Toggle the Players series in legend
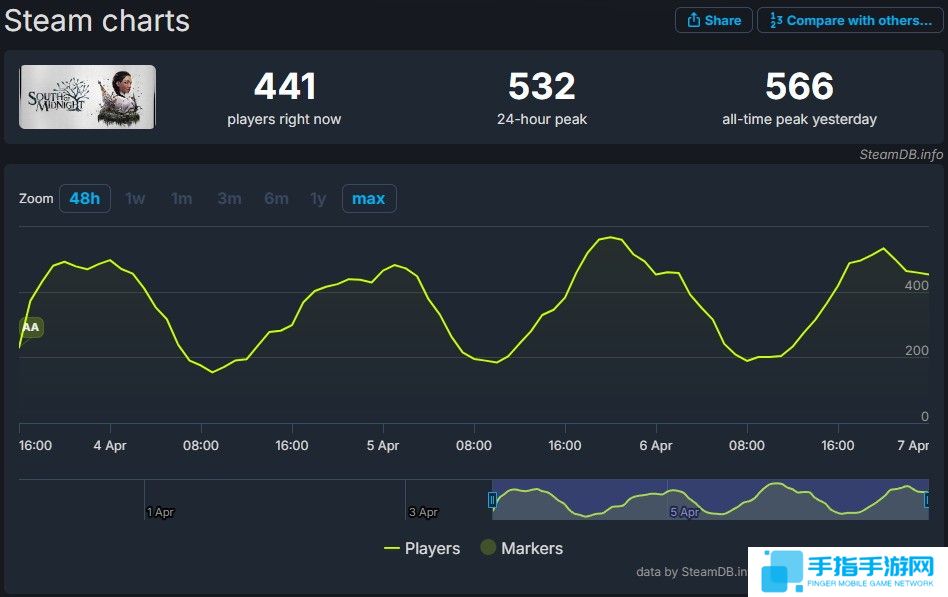 (x=422, y=548)
